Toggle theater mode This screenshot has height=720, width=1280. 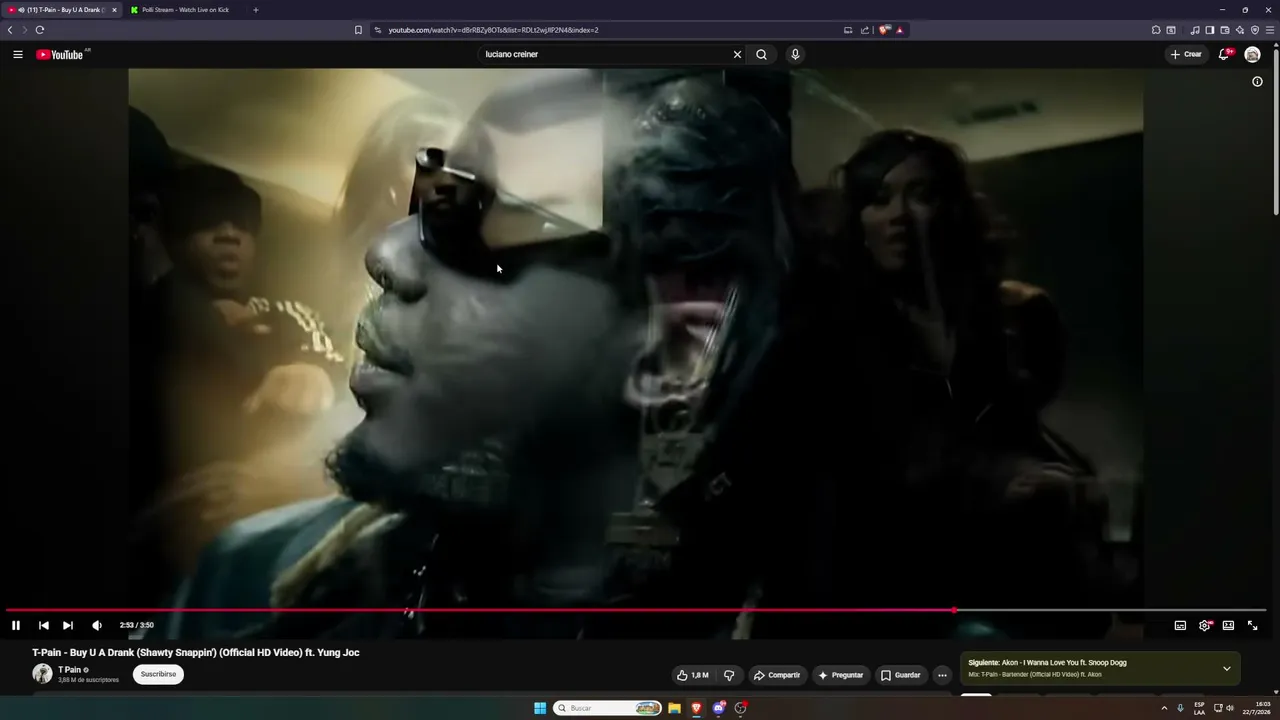click(x=1228, y=625)
